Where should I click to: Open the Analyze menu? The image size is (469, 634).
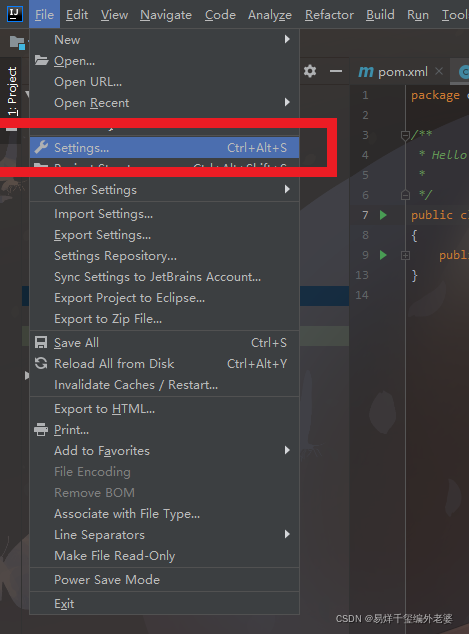point(270,15)
